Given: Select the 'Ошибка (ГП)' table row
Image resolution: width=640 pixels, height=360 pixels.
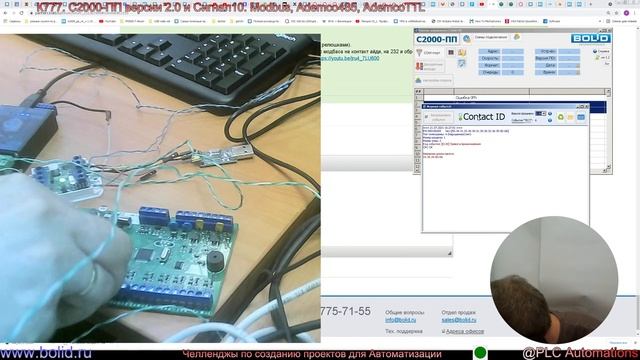Looking at the screenshot, I should 514,98.
